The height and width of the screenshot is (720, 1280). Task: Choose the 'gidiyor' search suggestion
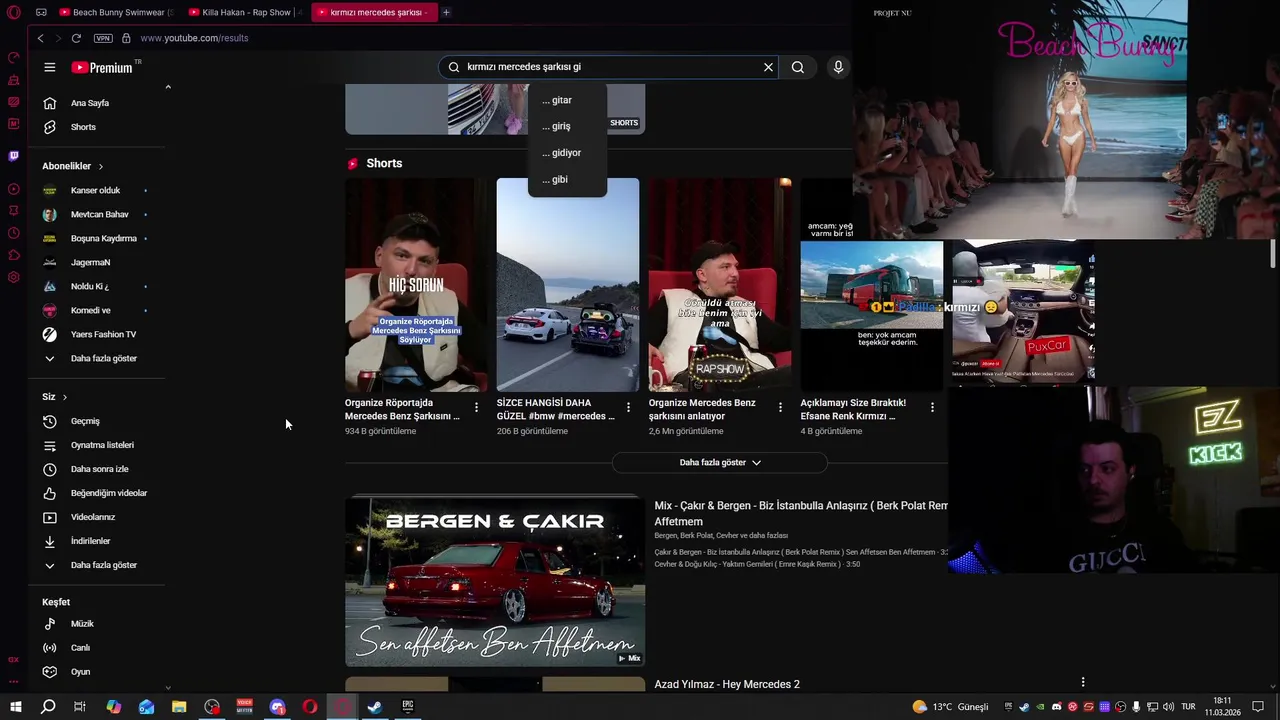coord(567,153)
